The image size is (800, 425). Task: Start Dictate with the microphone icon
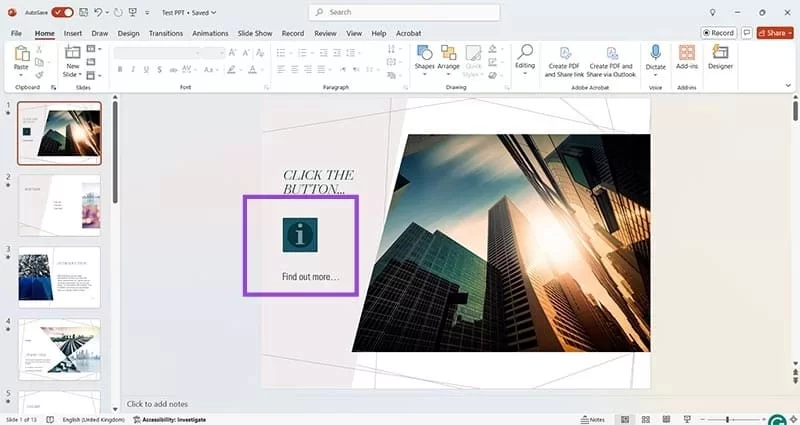click(x=655, y=54)
